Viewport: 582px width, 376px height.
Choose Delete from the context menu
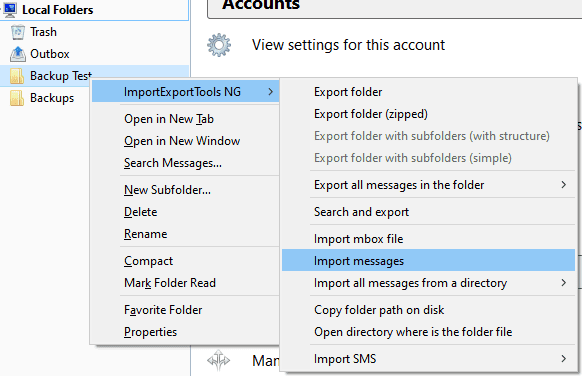pos(186,212)
